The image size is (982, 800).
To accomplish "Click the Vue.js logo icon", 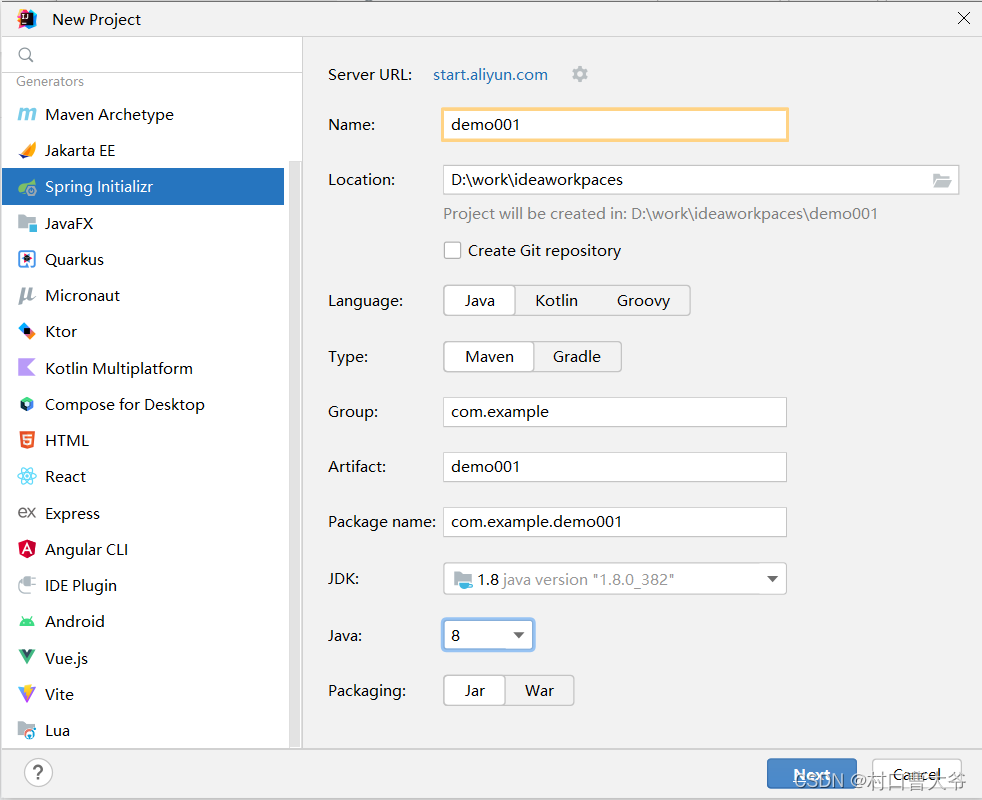I will [x=27, y=657].
